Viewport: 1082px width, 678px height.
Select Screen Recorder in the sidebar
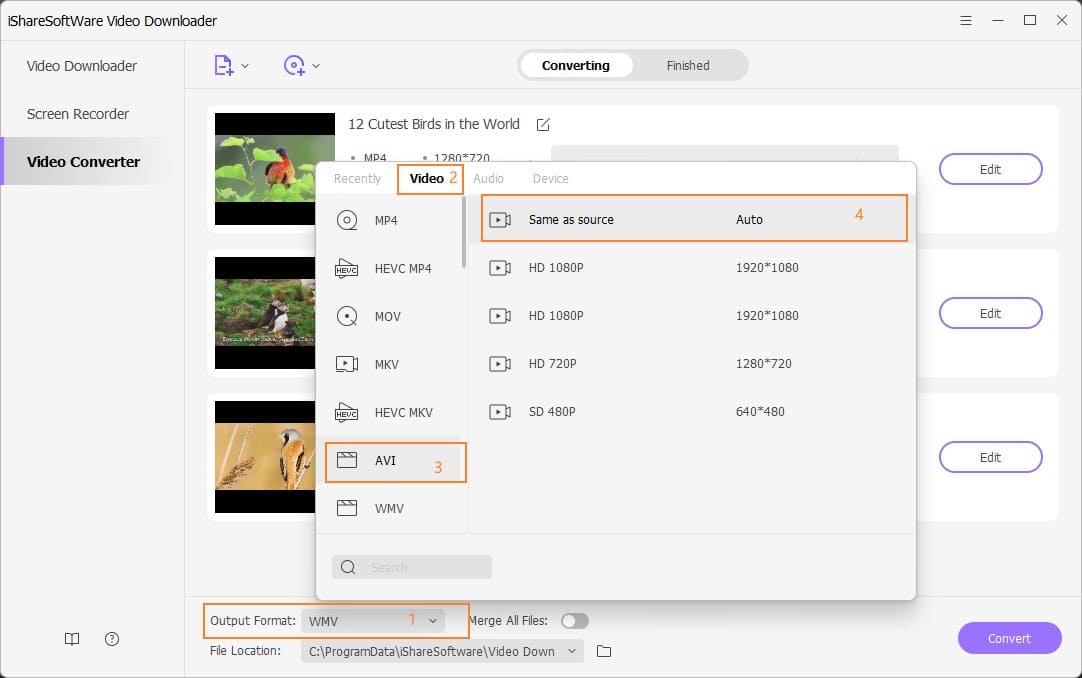(x=77, y=114)
